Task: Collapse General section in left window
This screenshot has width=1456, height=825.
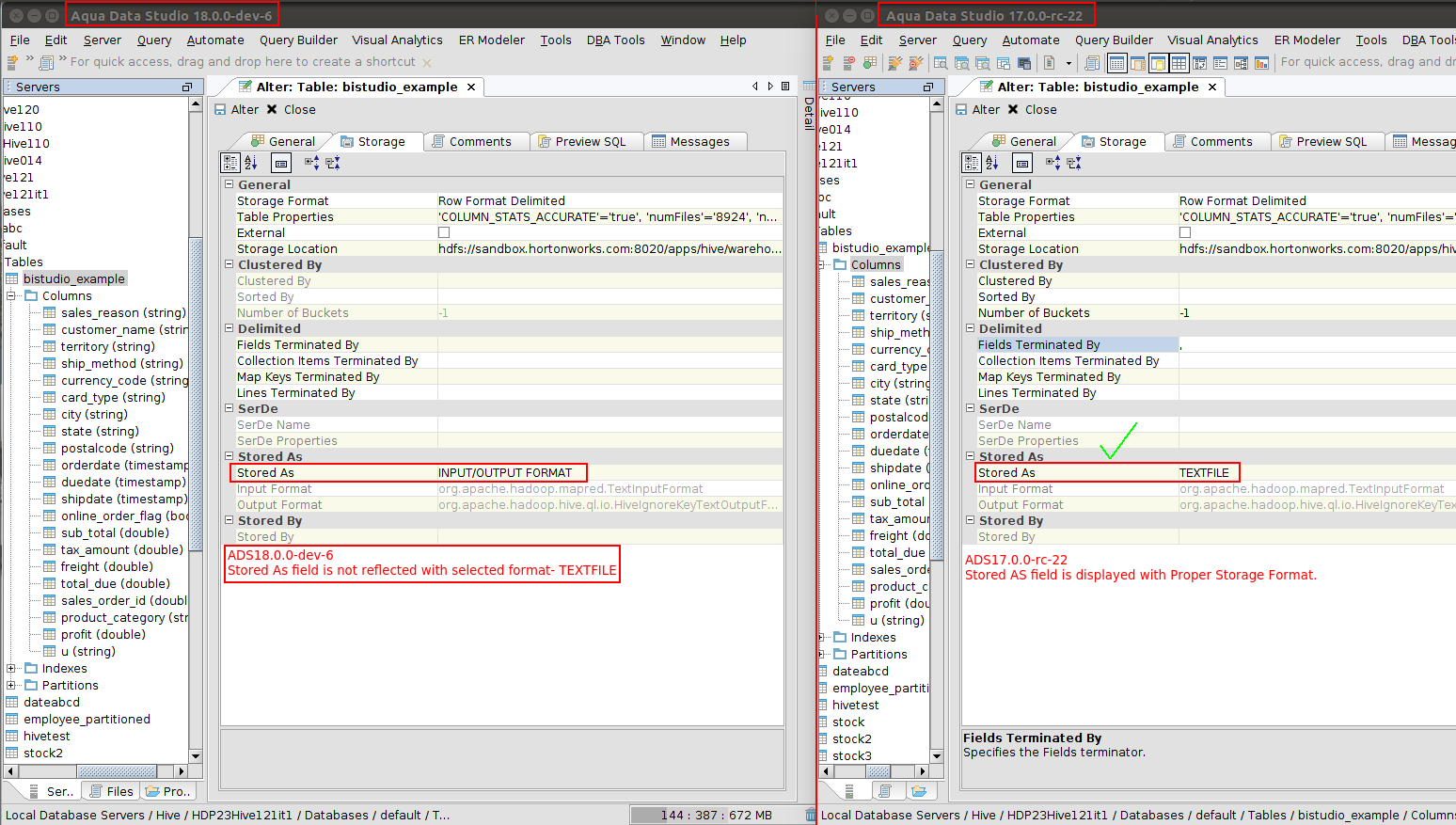Action: (229, 184)
